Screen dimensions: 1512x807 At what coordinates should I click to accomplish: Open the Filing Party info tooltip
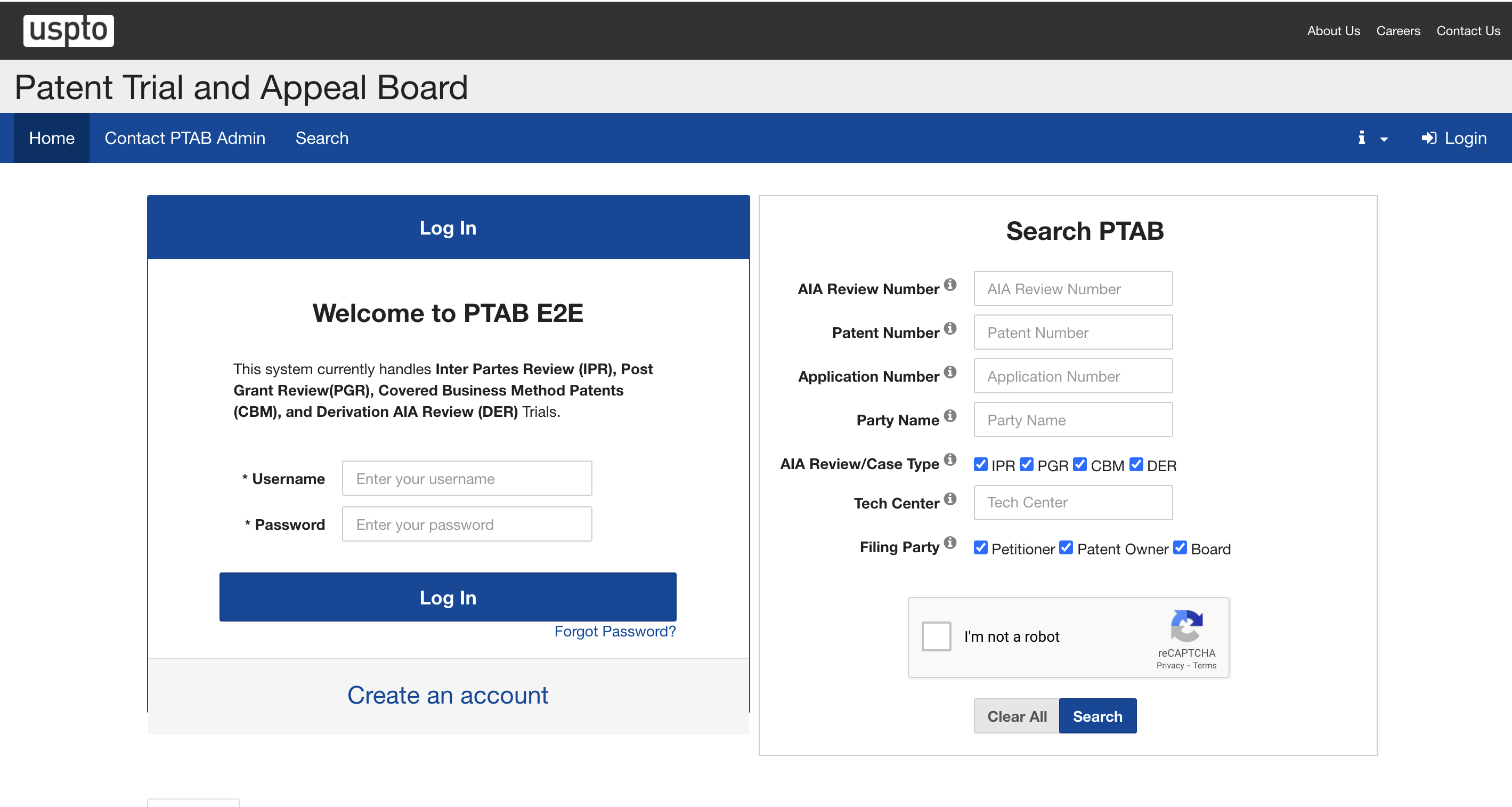click(951, 543)
